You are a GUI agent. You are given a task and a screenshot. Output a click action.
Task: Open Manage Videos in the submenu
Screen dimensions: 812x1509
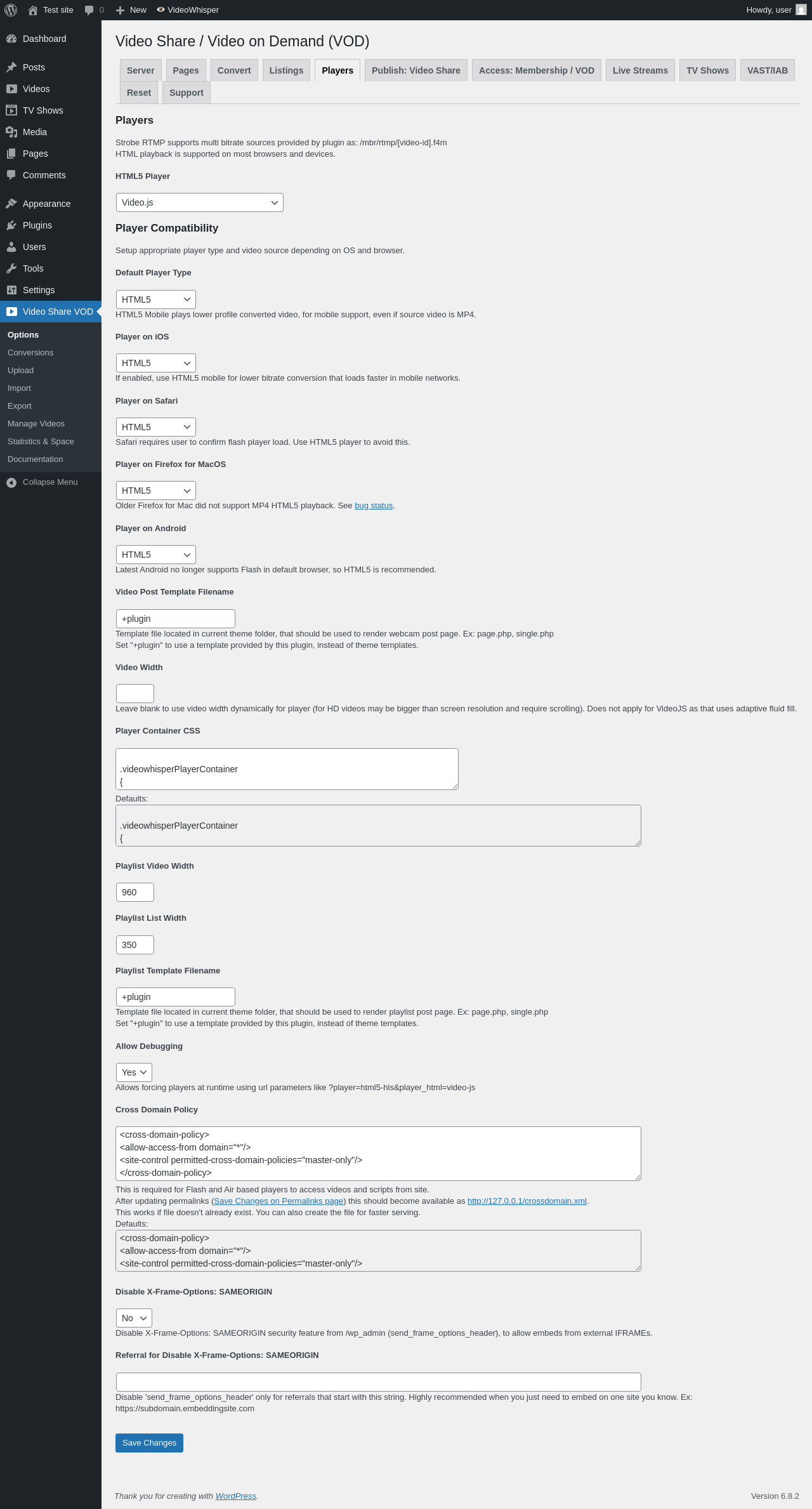[x=36, y=424]
